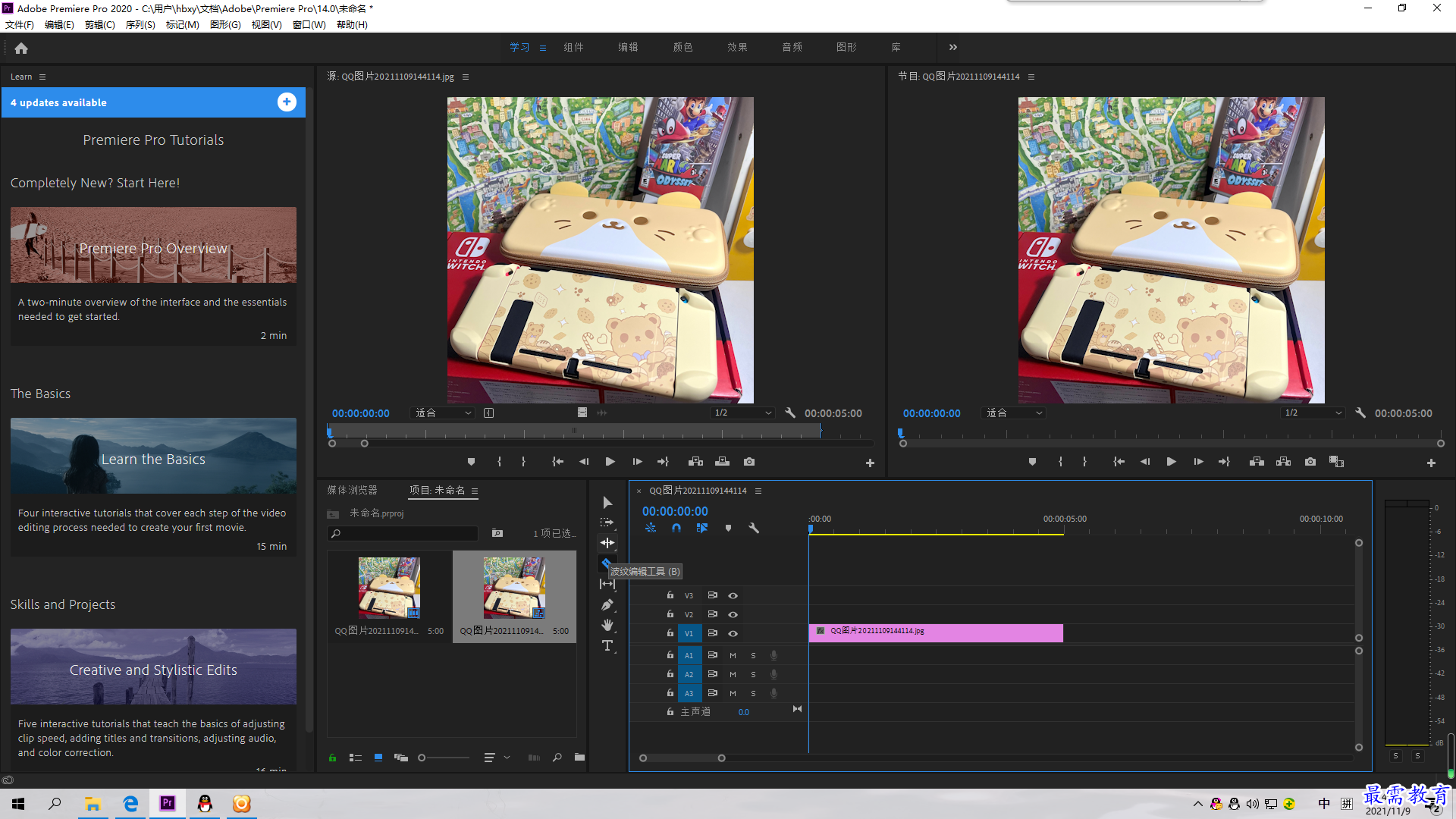The width and height of the screenshot is (1456, 819).
Task: Toggle V3 track output eye
Action: pos(733,596)
